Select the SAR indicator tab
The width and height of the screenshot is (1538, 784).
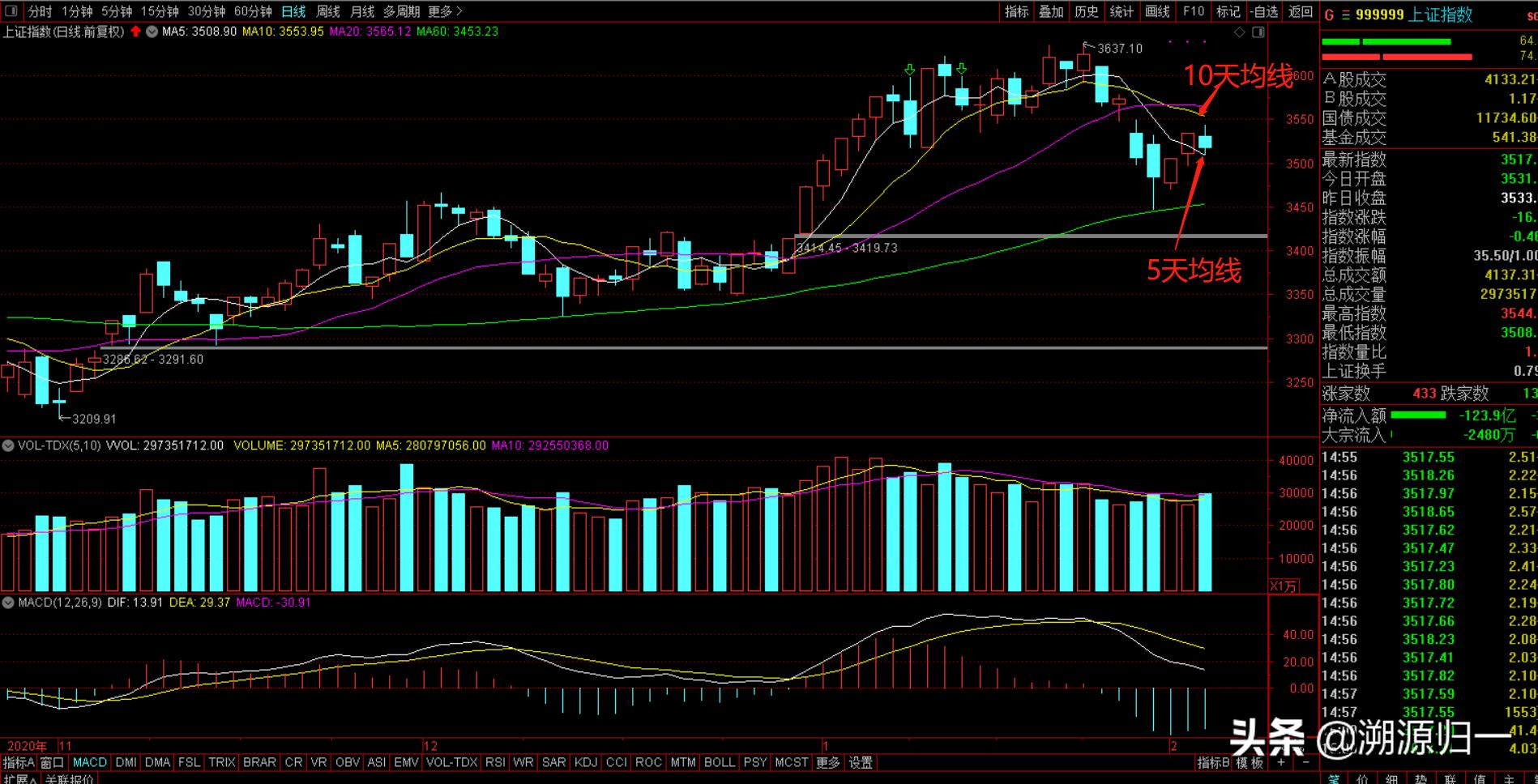coord(554,763)
